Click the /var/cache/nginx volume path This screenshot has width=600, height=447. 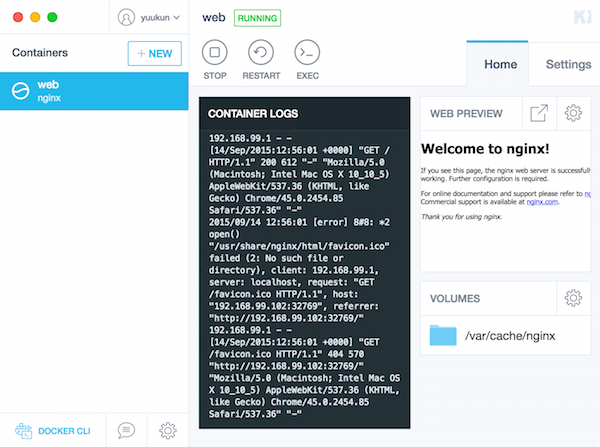click(510, 336)
